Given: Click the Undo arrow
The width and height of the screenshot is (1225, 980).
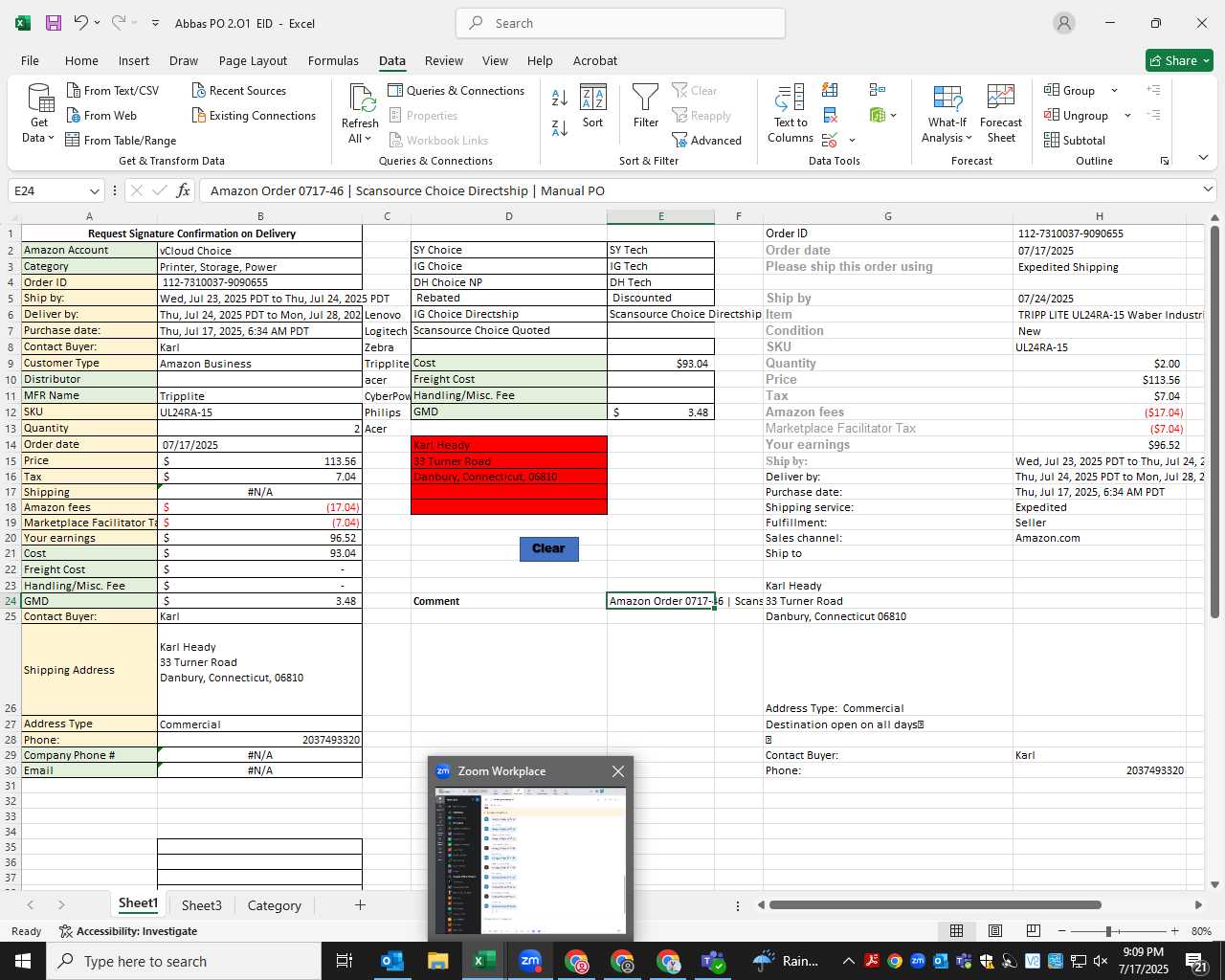Looking at the screenshot, I should tap(81, 22).
